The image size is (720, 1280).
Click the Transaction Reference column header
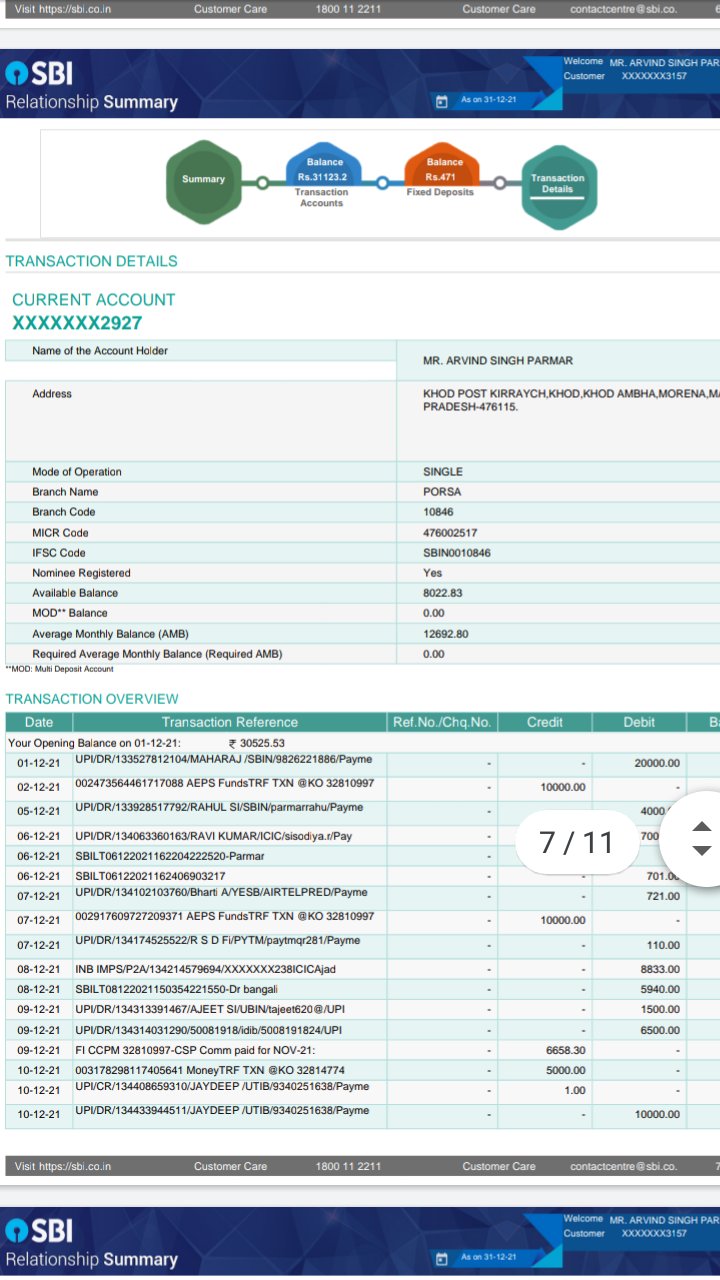tap(230, 722)
